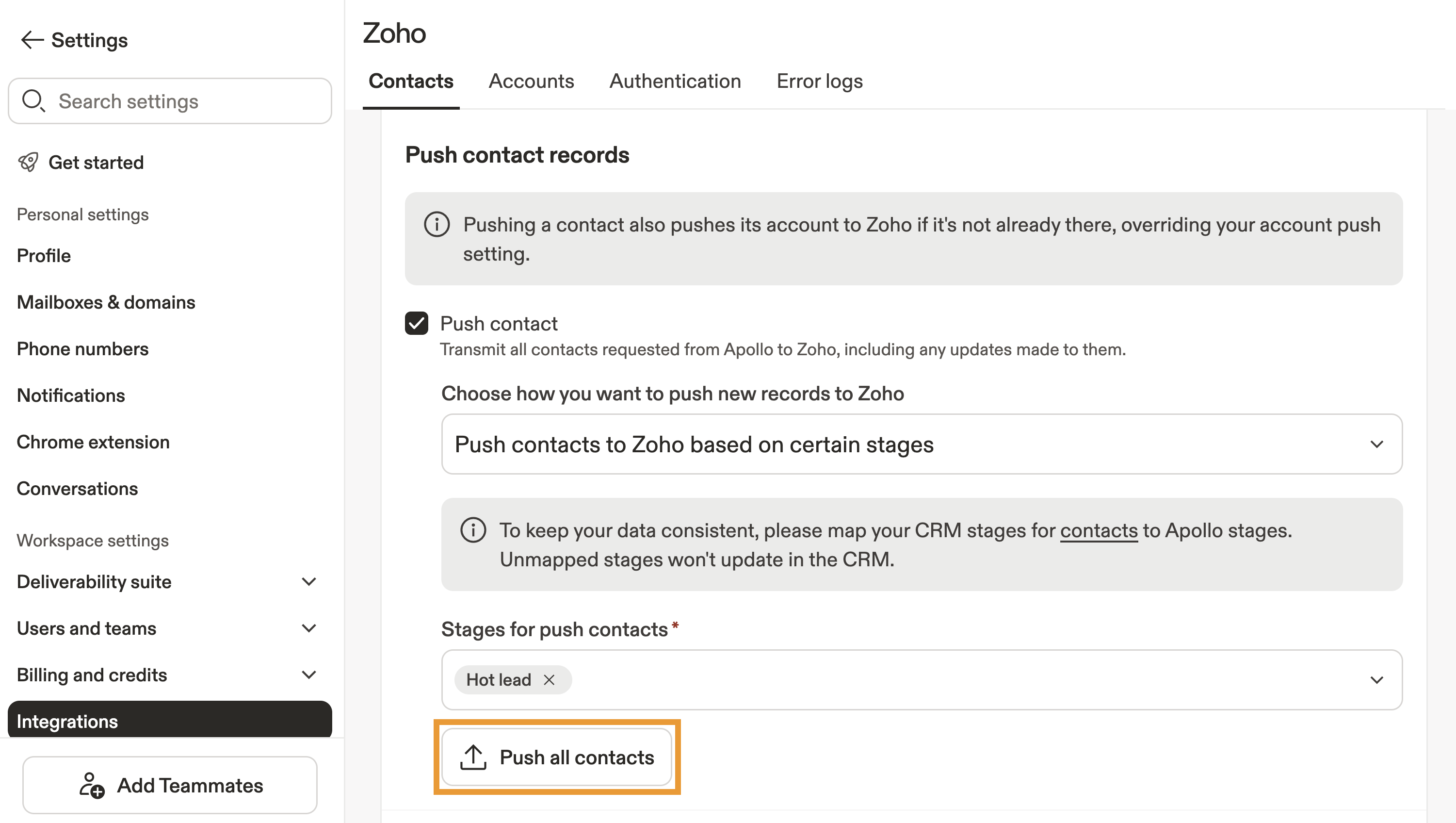Screen dimensions: 1456x823
Task: Expand the Users and teams section
Action: (308, 628)
